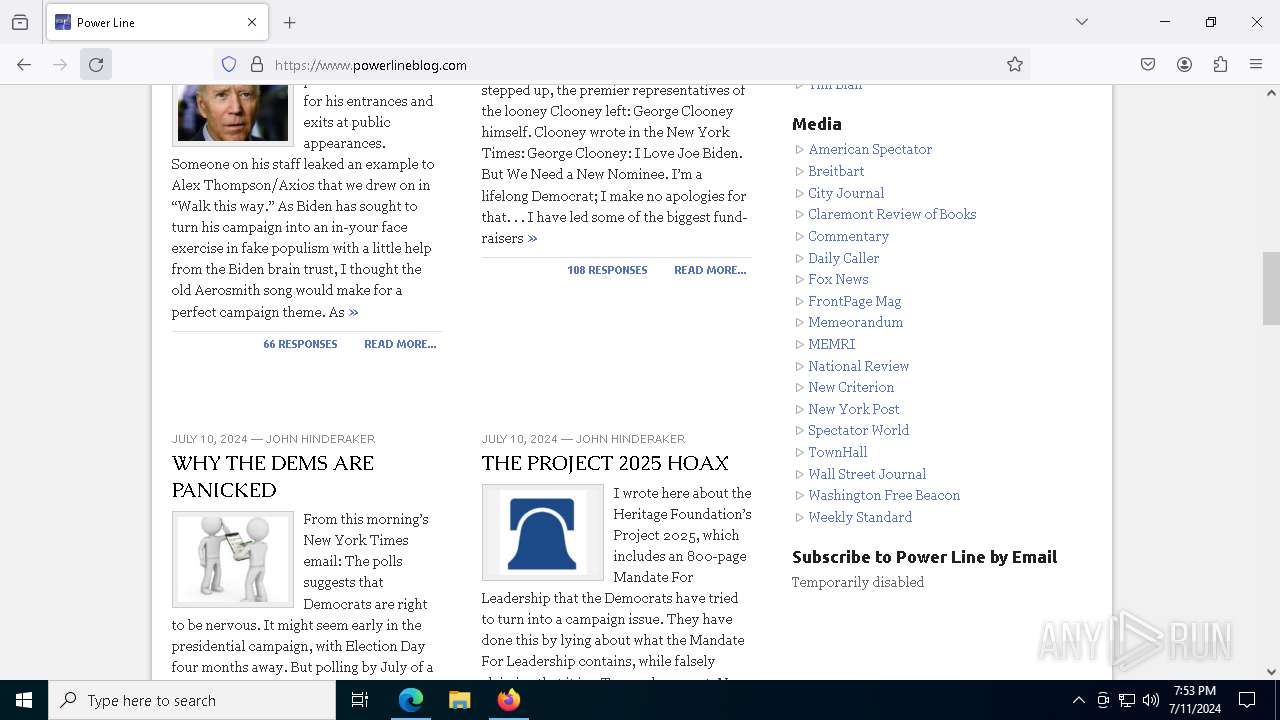Open volume control tray icon
Screen dimensions: 1280x720
tap(1151, 700)
